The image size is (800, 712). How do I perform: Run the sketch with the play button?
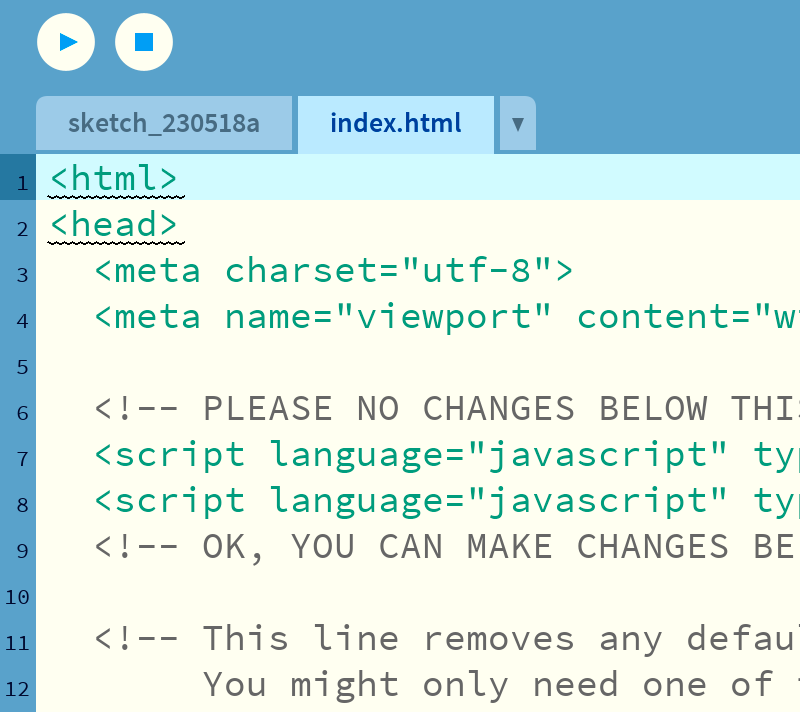(66, 42)
